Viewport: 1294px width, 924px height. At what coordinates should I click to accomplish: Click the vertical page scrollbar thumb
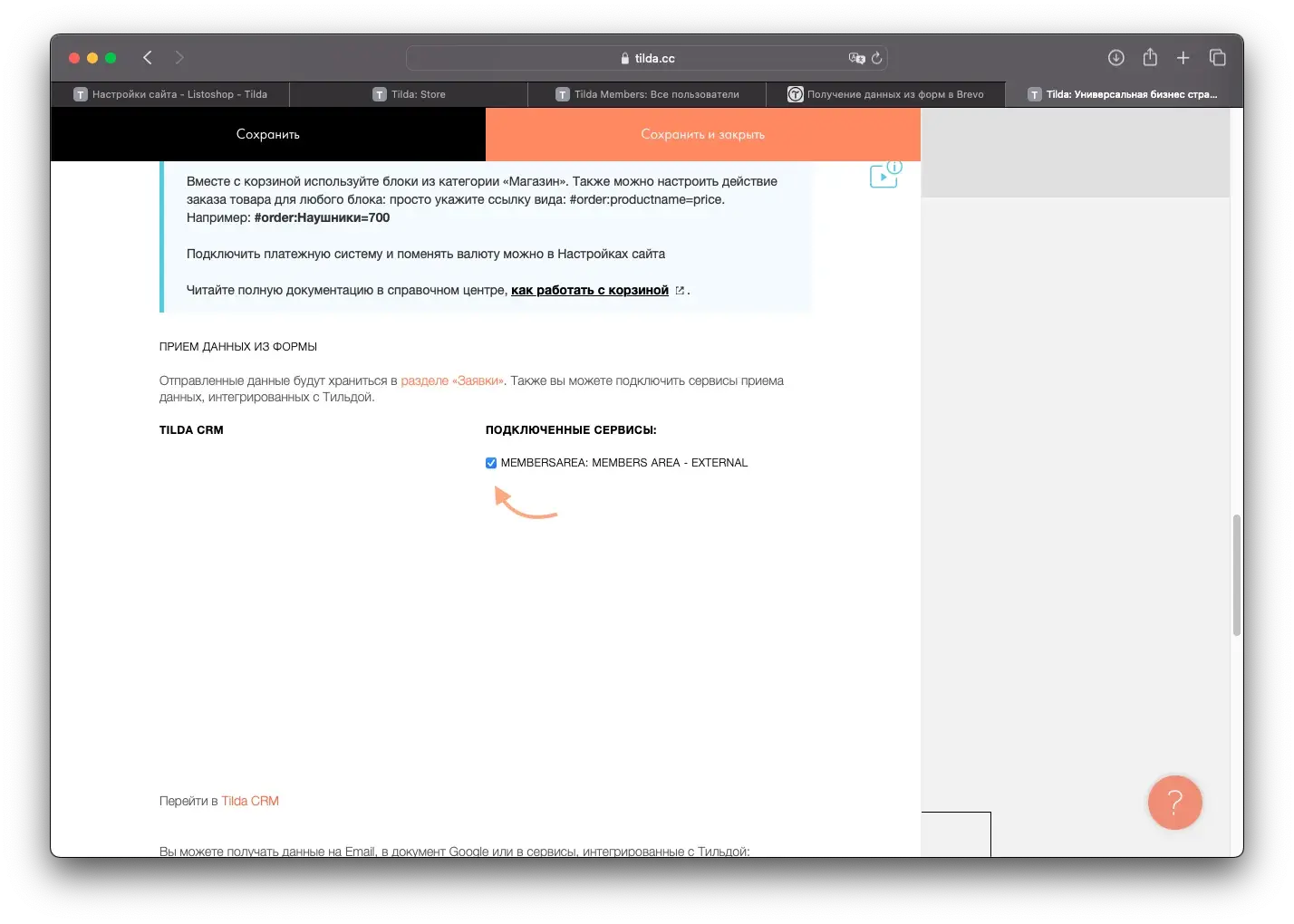click(1236, 575)
